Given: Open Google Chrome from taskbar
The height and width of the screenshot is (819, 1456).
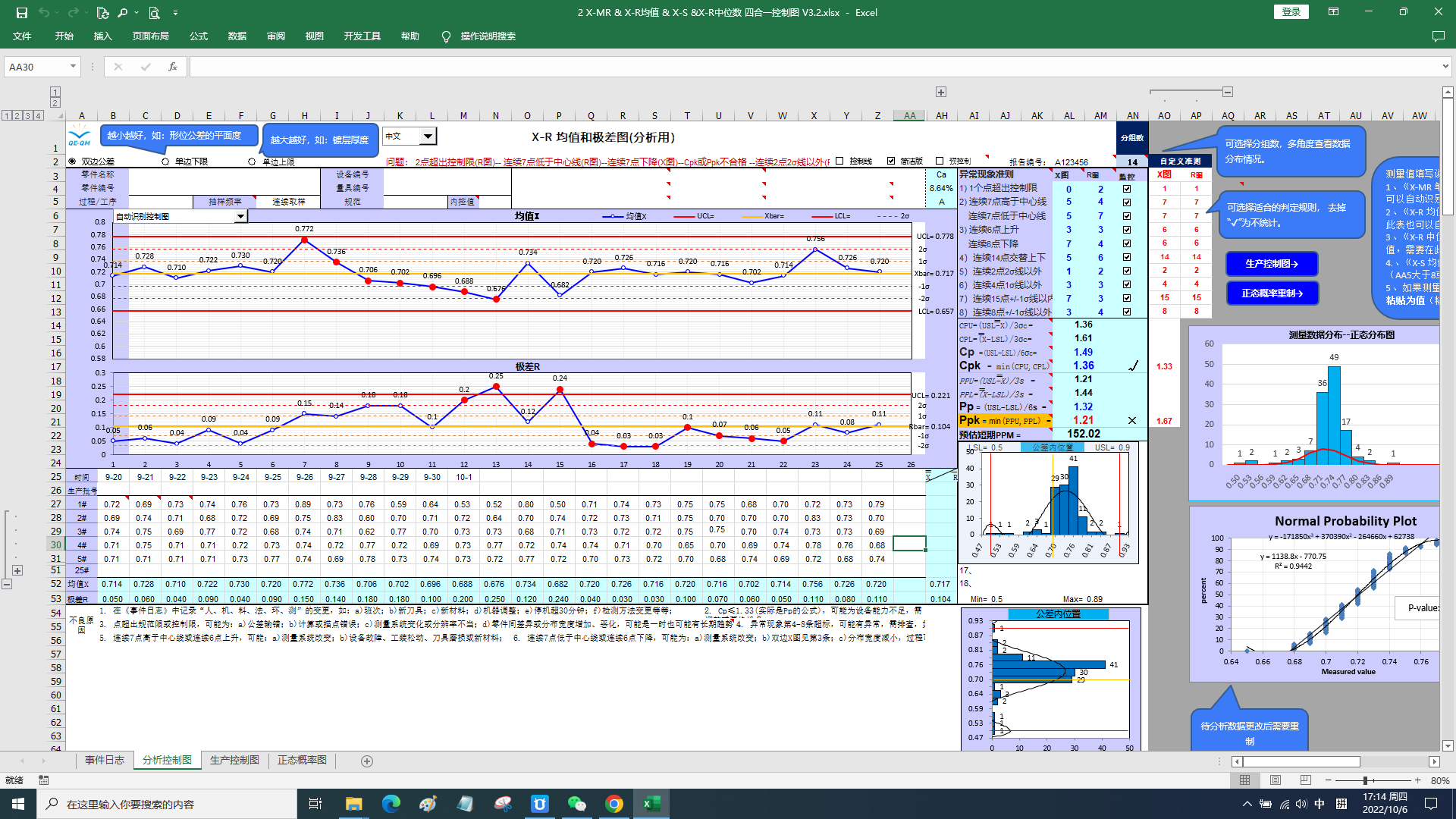Looking at the screenshot, I should coord(614,804).
